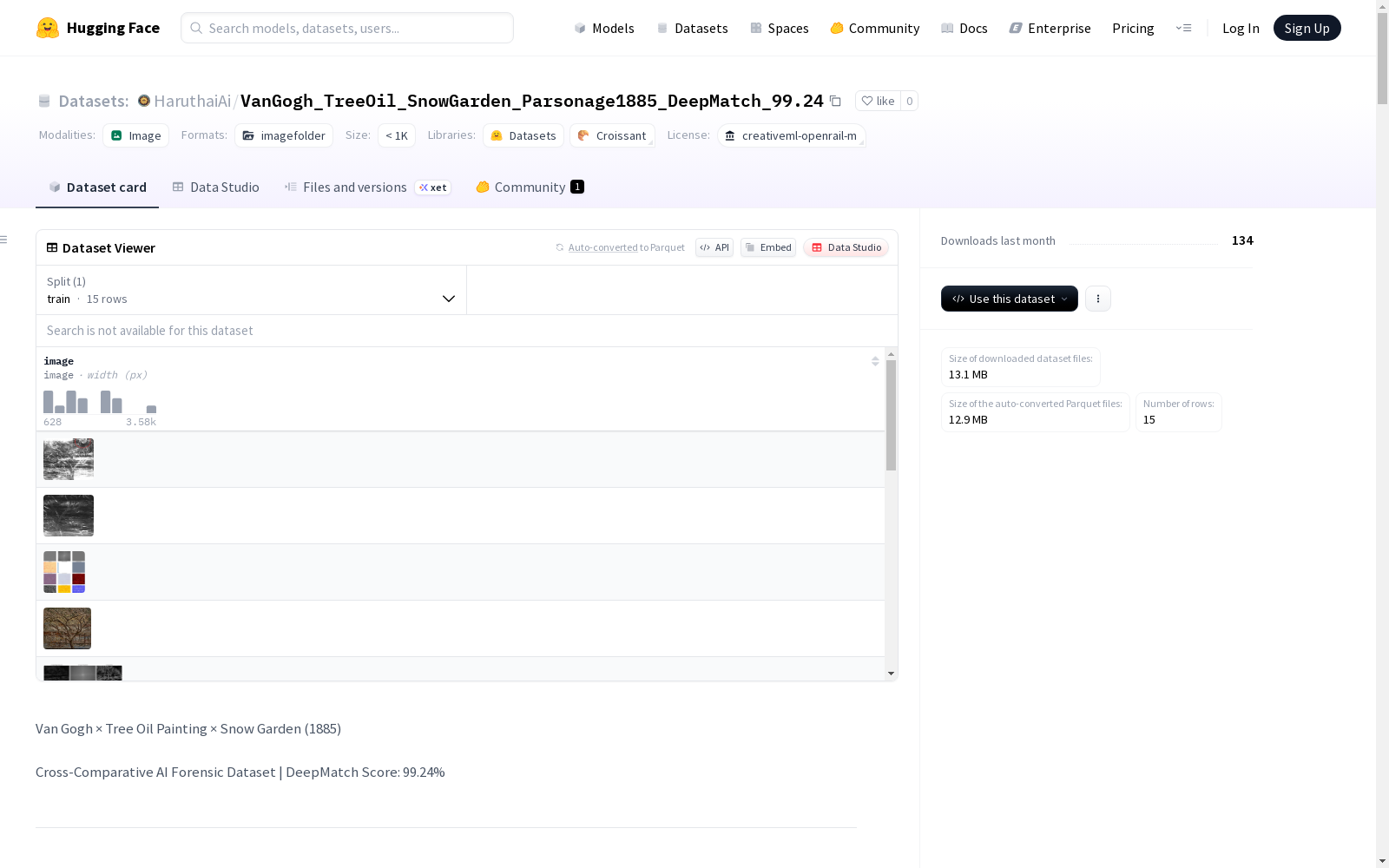Screen dimensions: 1389x868
Task: Open the brown tree painting thumbnail
Action: pyautogui.click(x=67, y=628)
